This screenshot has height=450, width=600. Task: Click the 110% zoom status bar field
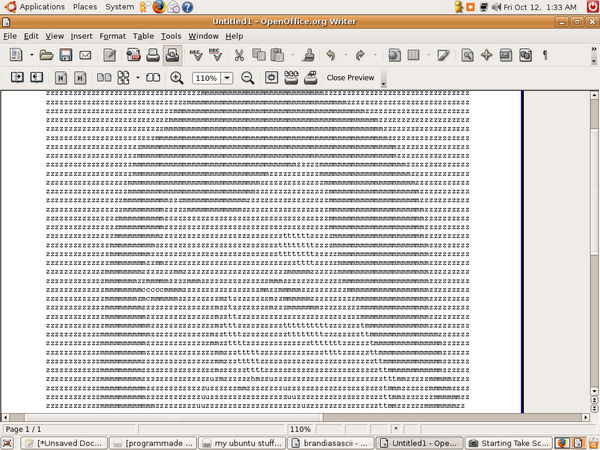point(300,429)
